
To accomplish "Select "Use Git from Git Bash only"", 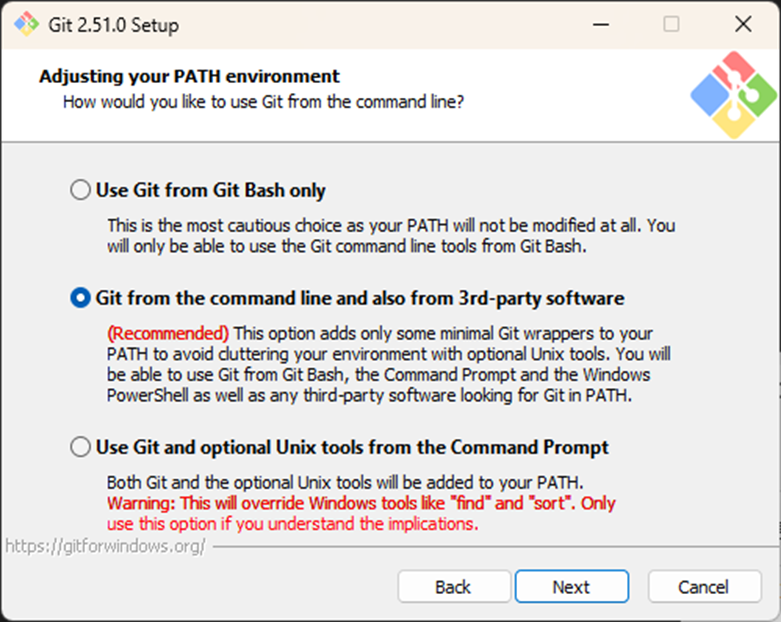I will tap(81, 190).
